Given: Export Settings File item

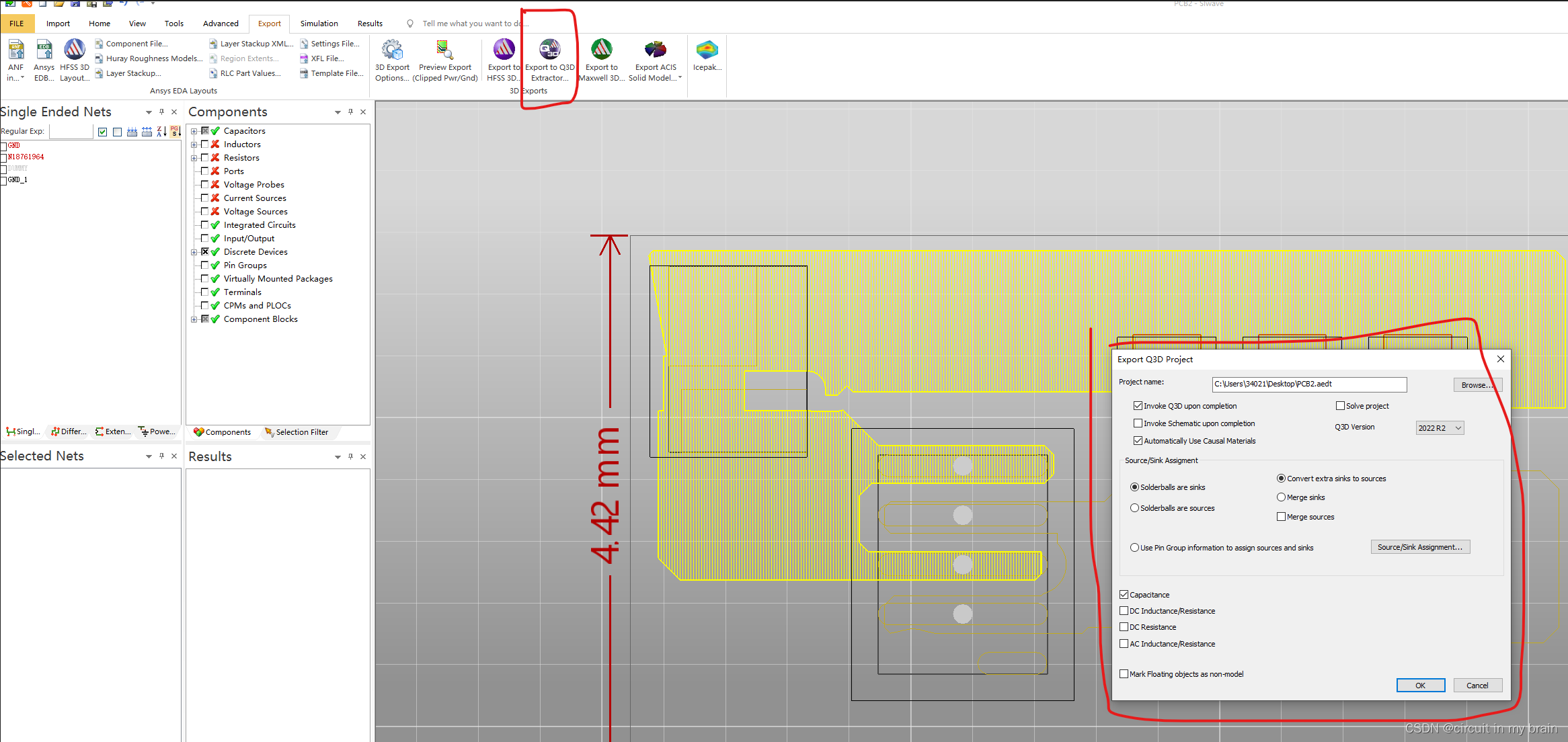Looking at the screenshot, I should [329, 44].
